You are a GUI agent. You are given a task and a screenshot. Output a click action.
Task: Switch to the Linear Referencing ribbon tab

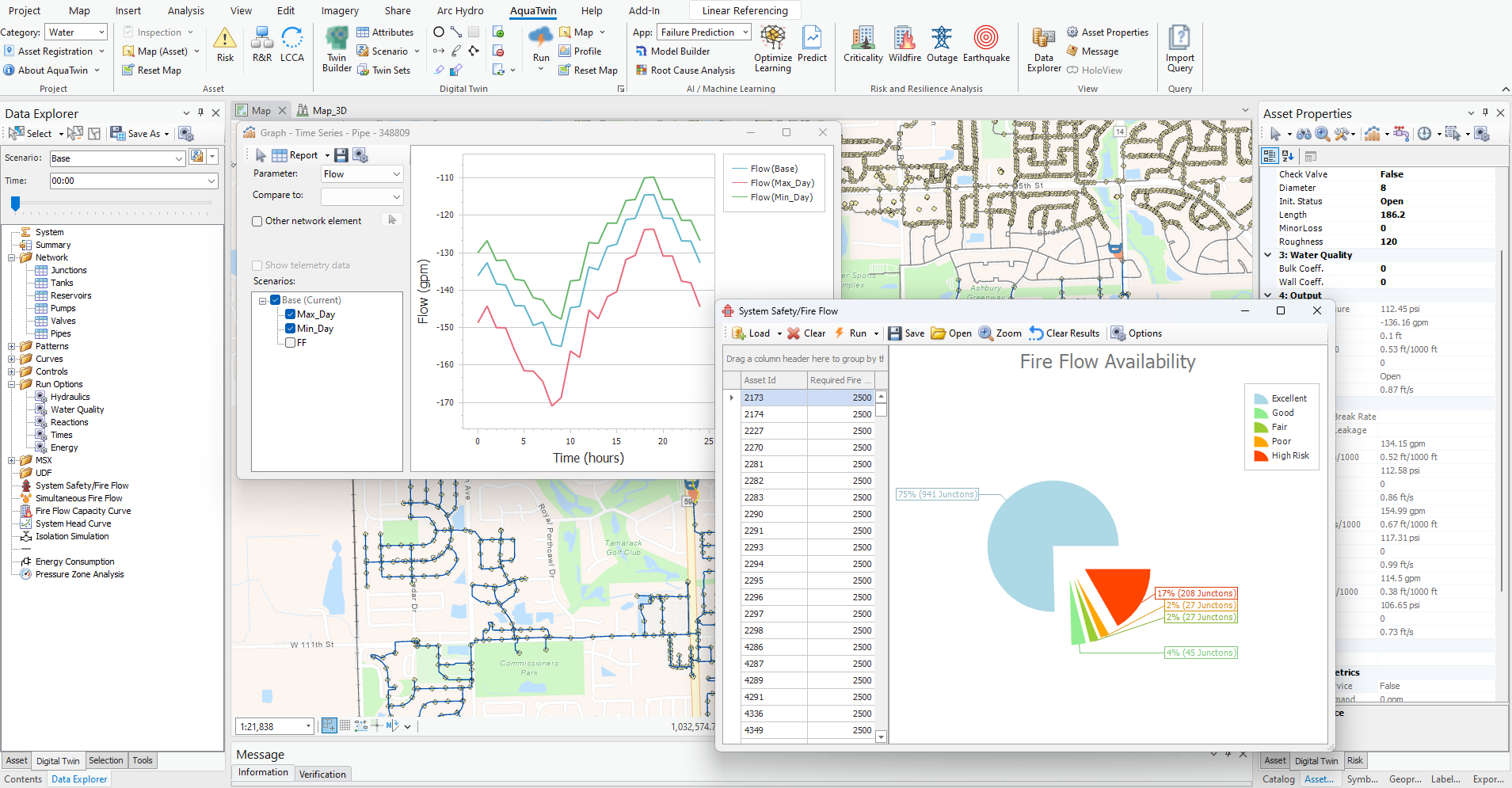(x=745, y=11)
